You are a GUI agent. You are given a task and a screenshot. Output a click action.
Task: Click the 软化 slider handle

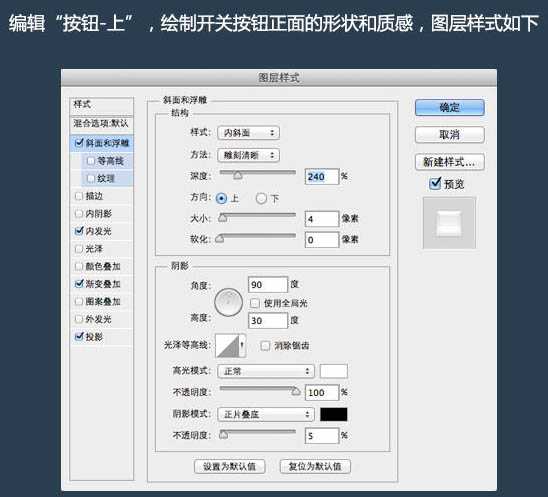click(x=219, y=239)
